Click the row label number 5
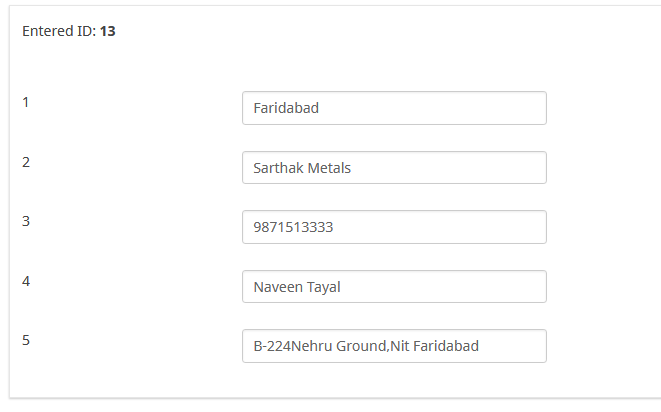 pyautogui.click(x=26, y=340)
